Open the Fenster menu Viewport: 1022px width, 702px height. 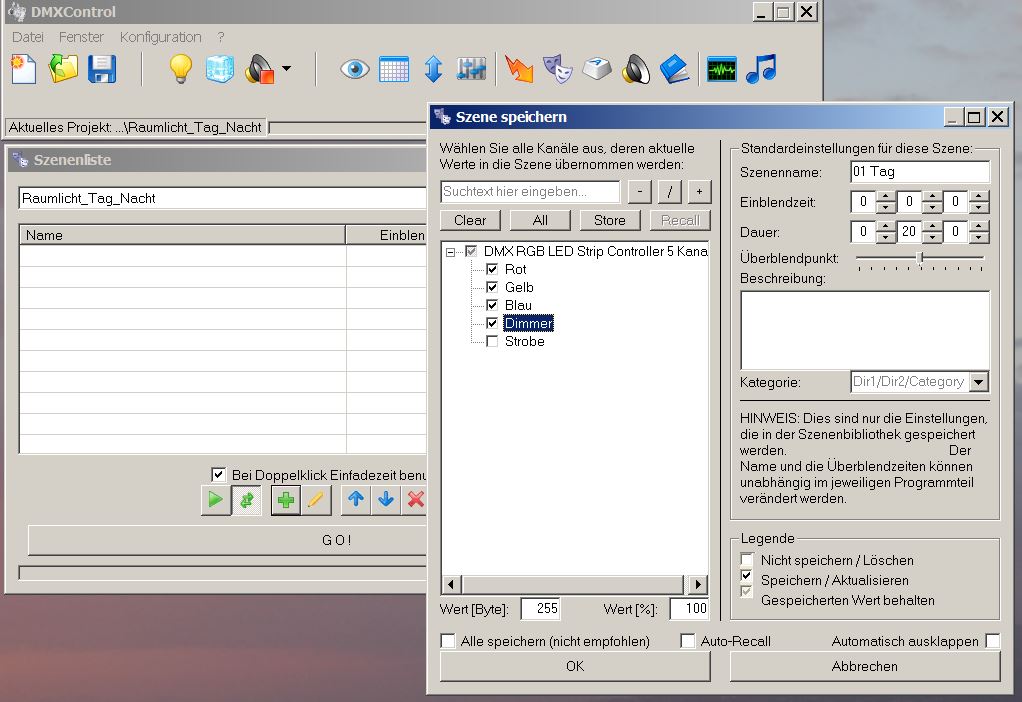[x=81, y=37]
